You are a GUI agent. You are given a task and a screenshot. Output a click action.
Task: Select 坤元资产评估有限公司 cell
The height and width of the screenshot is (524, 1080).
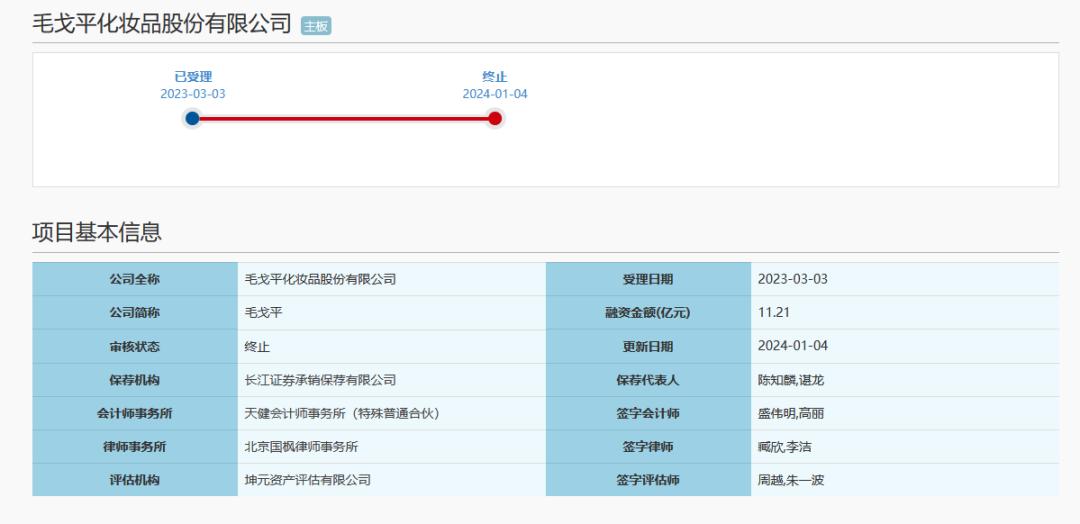tap(391, 480)
